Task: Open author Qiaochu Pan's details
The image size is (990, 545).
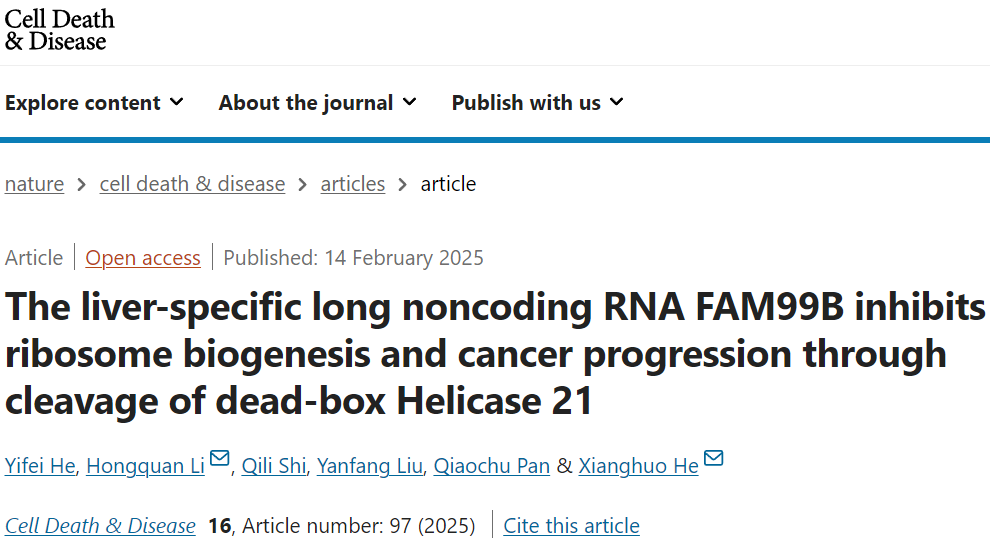Action: click(491, 465)
